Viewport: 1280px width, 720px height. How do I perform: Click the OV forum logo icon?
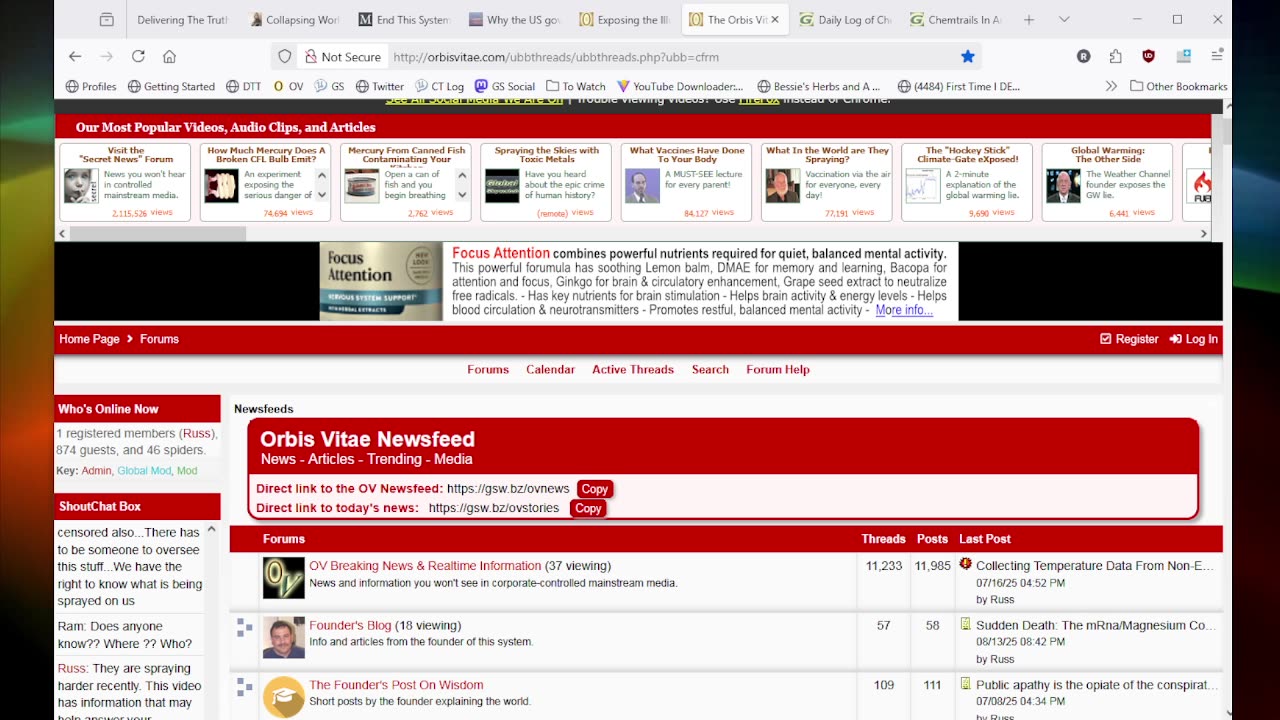283,578
